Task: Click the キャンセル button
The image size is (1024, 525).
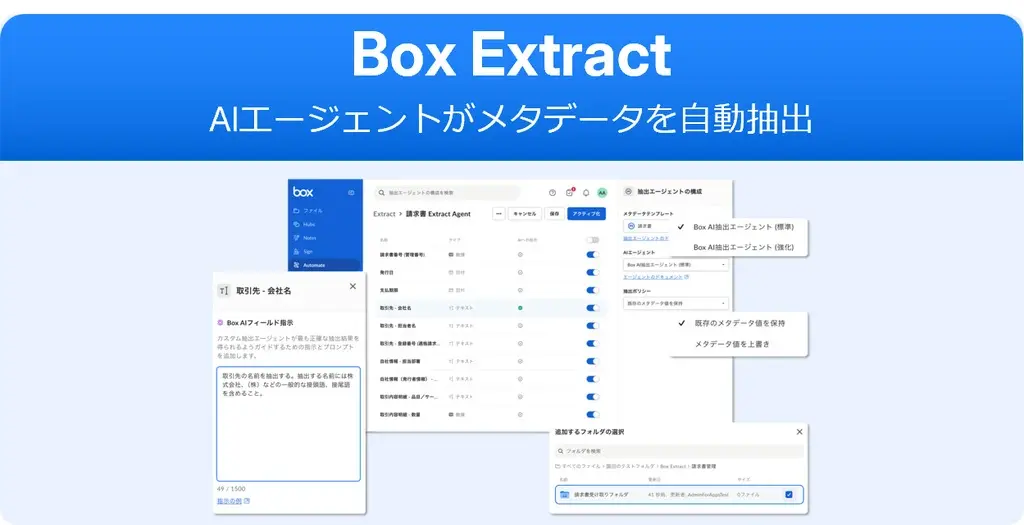Action: (525, 214)
